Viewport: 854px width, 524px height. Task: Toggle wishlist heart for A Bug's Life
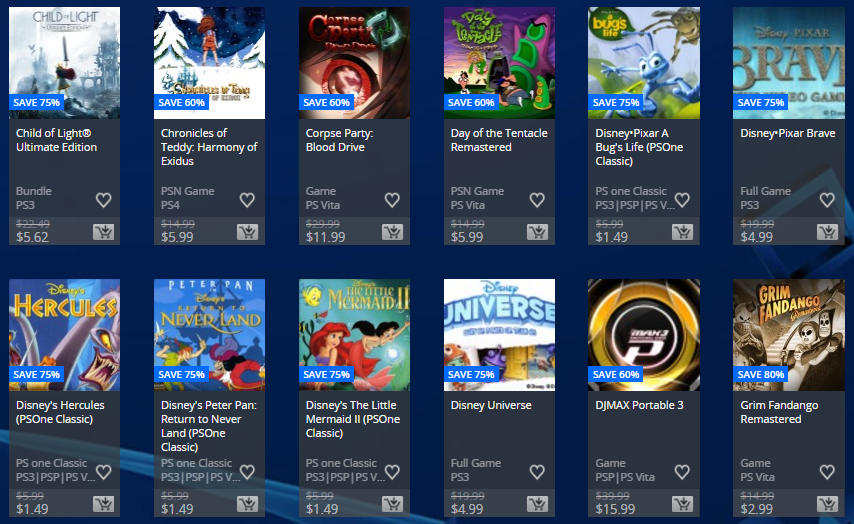682,200
